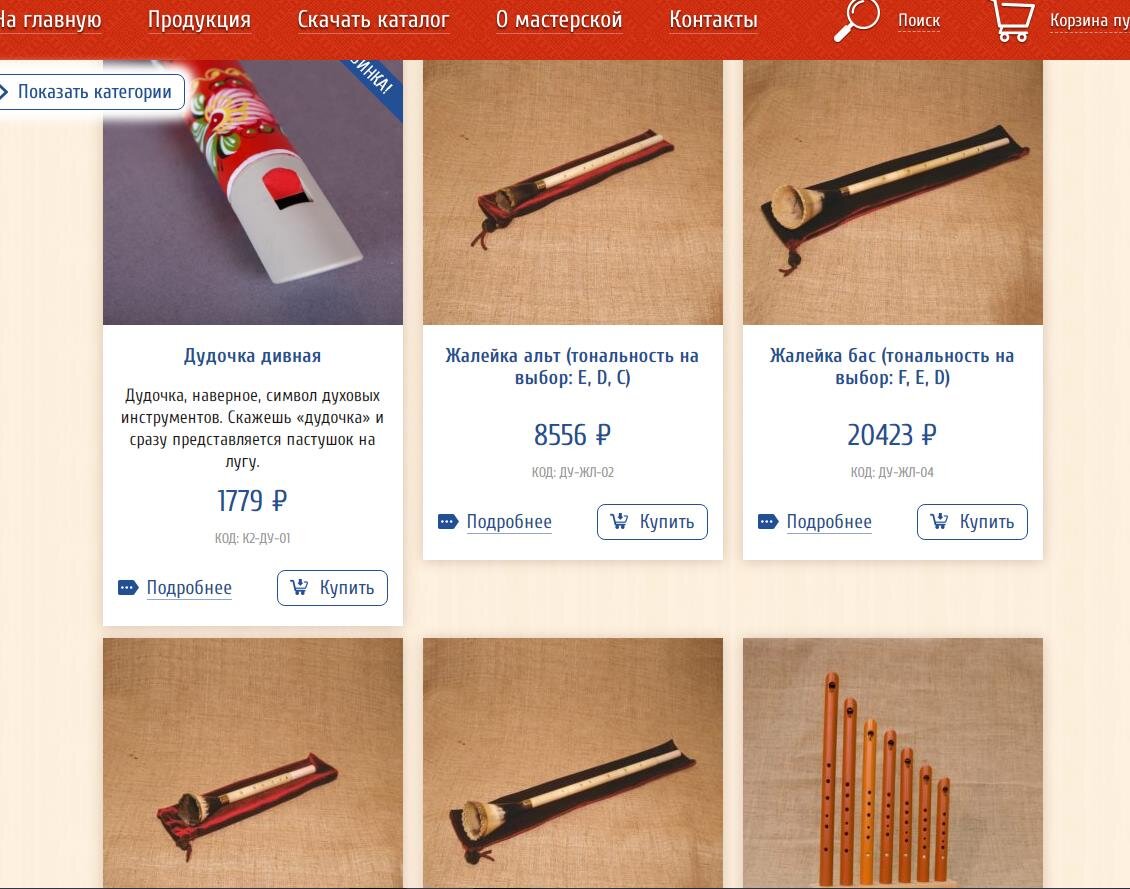Open Подробнее link for Жалейка альт

point(509,522)
